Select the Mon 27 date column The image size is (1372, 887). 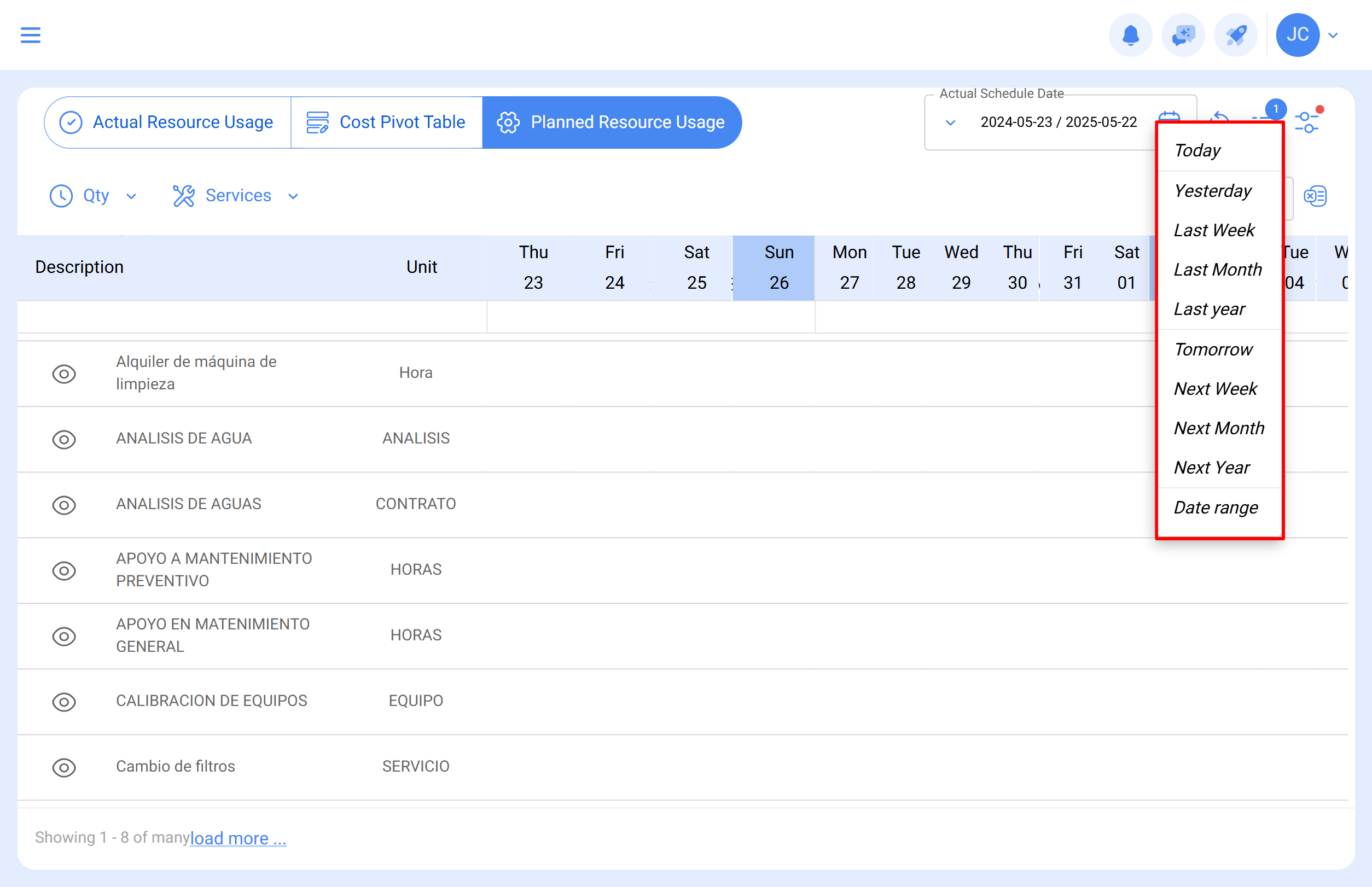coord(850,268)
